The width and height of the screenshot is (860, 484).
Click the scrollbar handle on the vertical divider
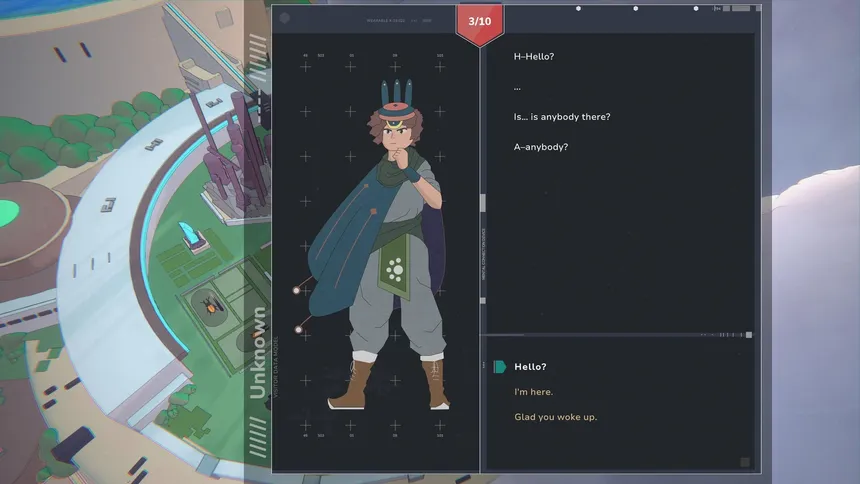pyautogui.click(x=483, y=202)
